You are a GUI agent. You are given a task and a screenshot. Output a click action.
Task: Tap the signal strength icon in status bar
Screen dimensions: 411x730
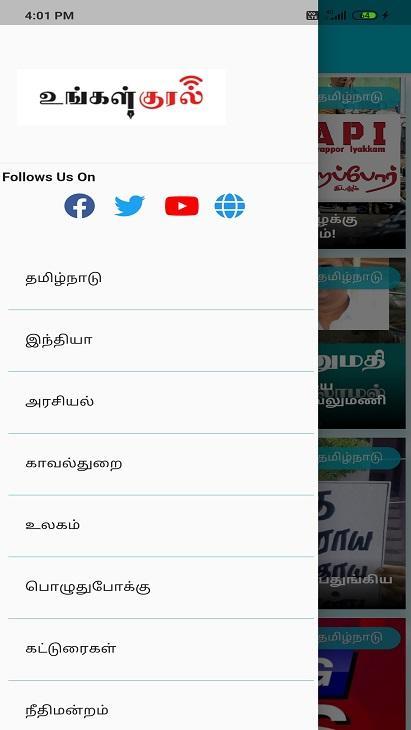click(x=337, y=15)
